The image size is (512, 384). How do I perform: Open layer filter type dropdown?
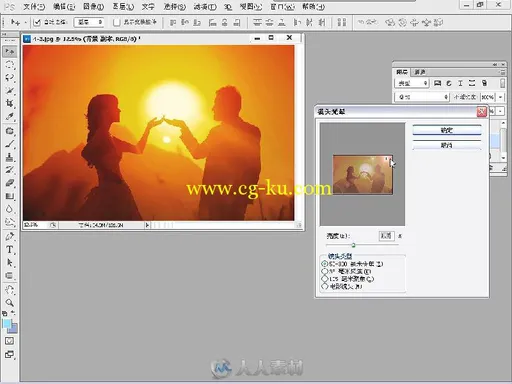(x=412, y=83)
